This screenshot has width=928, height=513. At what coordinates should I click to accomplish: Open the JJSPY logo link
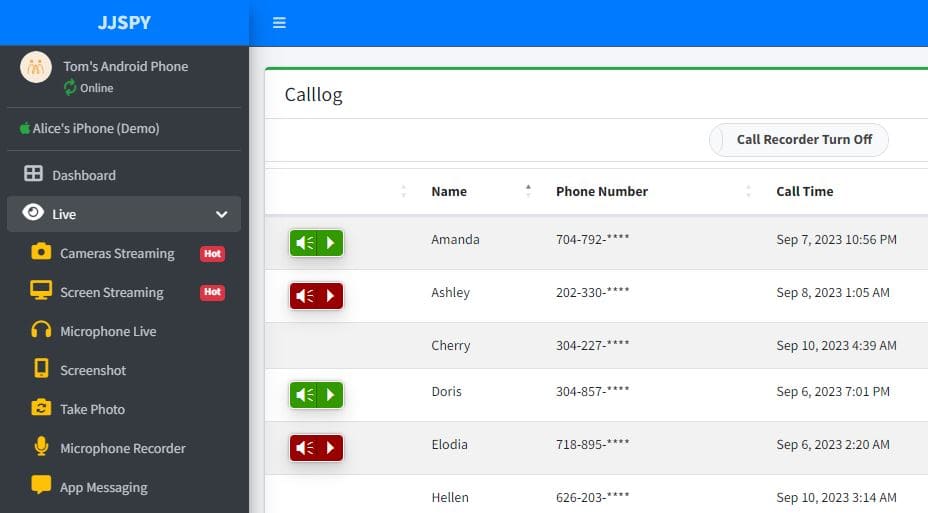click(124, 22)
